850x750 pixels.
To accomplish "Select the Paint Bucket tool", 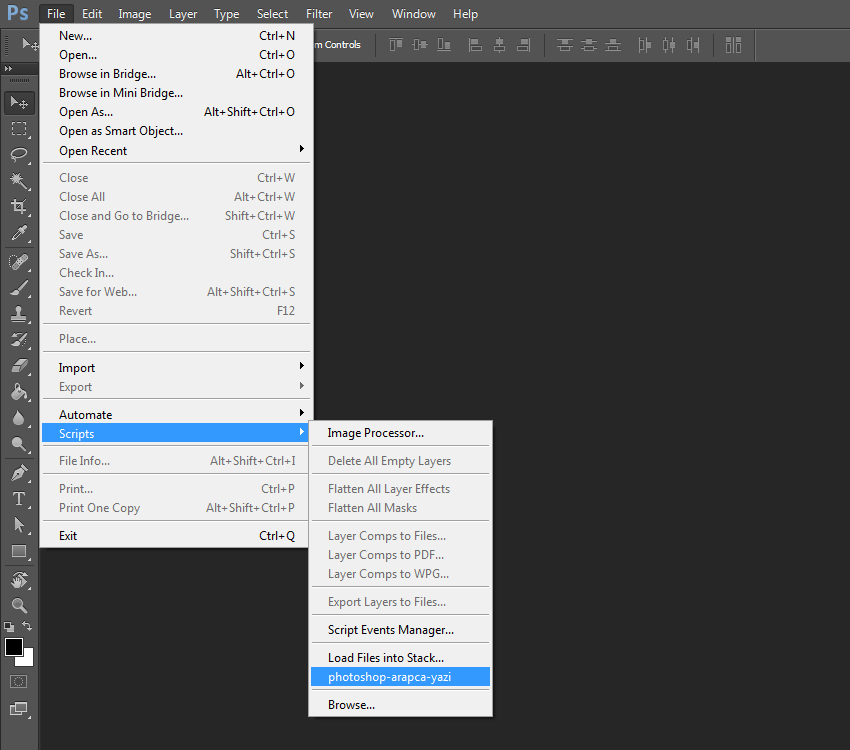I will click(x=20, y=392).
